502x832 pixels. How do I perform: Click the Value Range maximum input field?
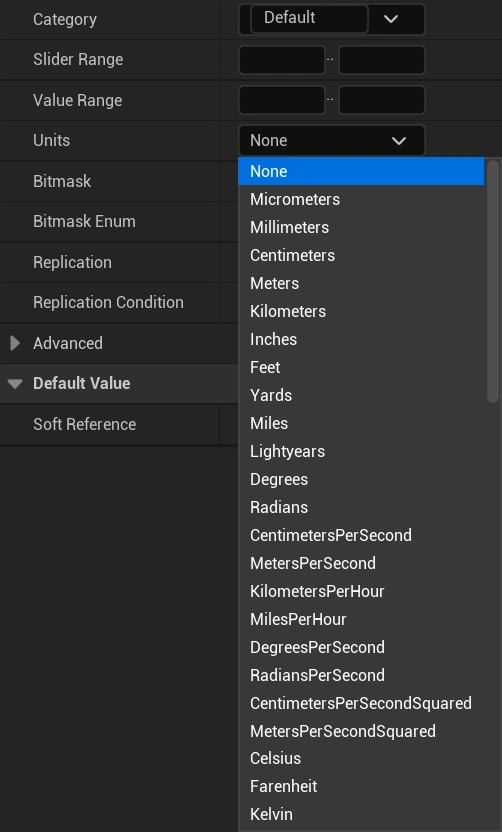[382, 100]
